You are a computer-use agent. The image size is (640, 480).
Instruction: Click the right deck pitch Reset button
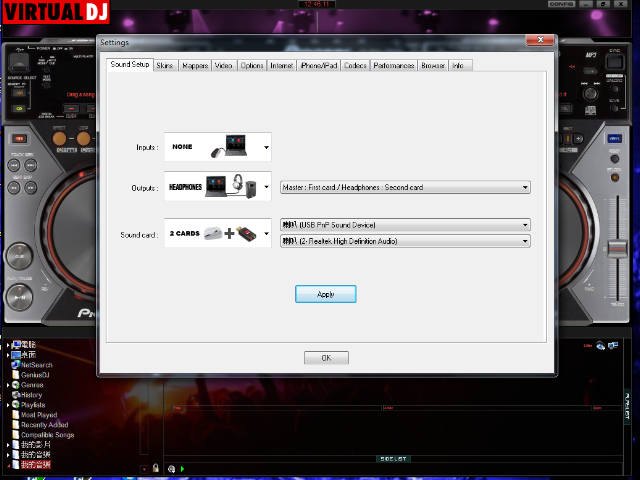coord(614,159)
